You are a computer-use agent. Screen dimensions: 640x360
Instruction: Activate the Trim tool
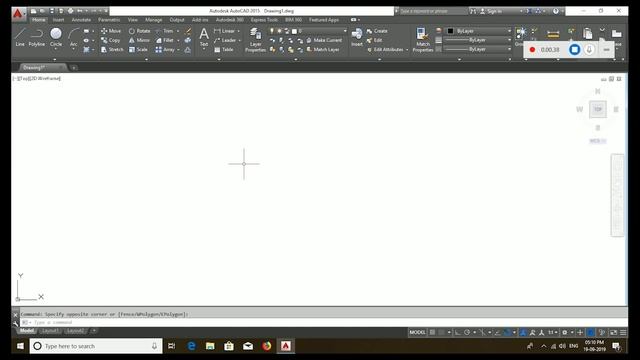164,31
